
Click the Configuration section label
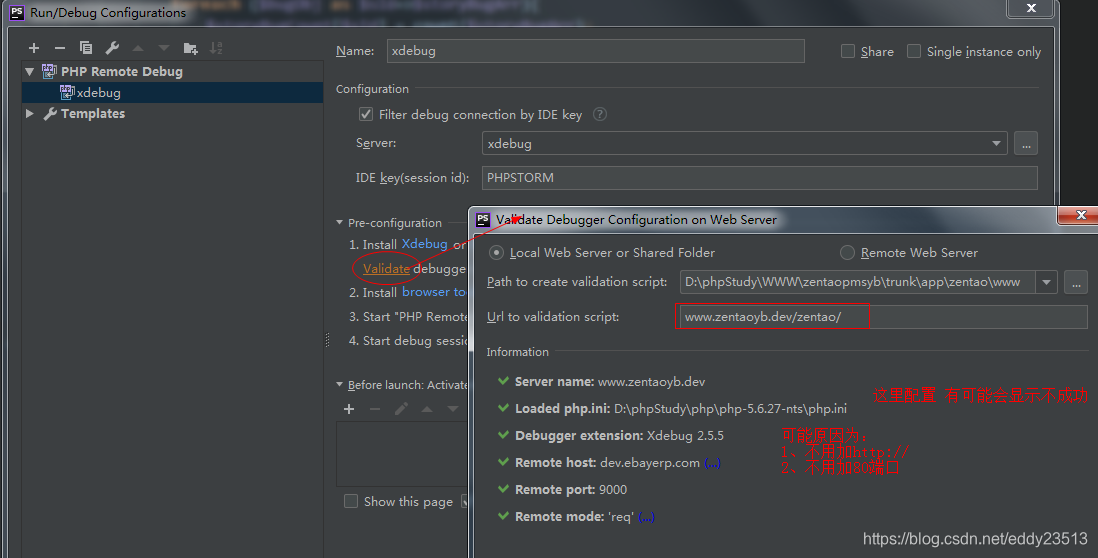pyautogui.click(x=372, y=89)
